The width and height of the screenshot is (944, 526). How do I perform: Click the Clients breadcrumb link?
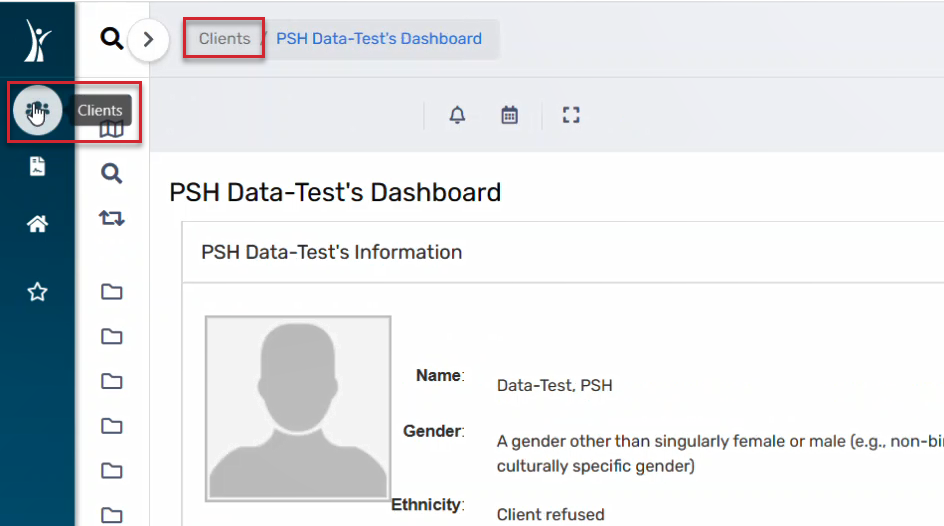(225, 39)
